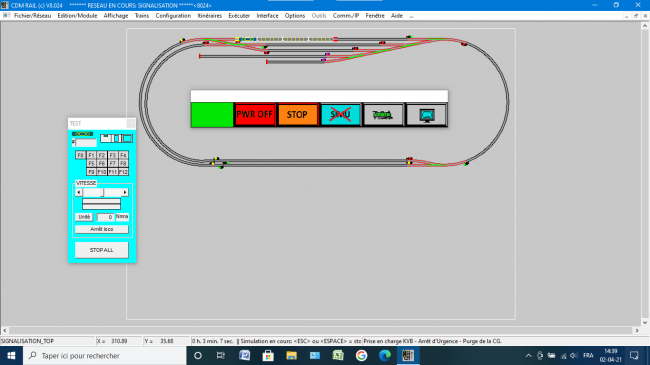650x365 pixels.
Task: Toggle the F0 function button
Action: coord(80,155)
